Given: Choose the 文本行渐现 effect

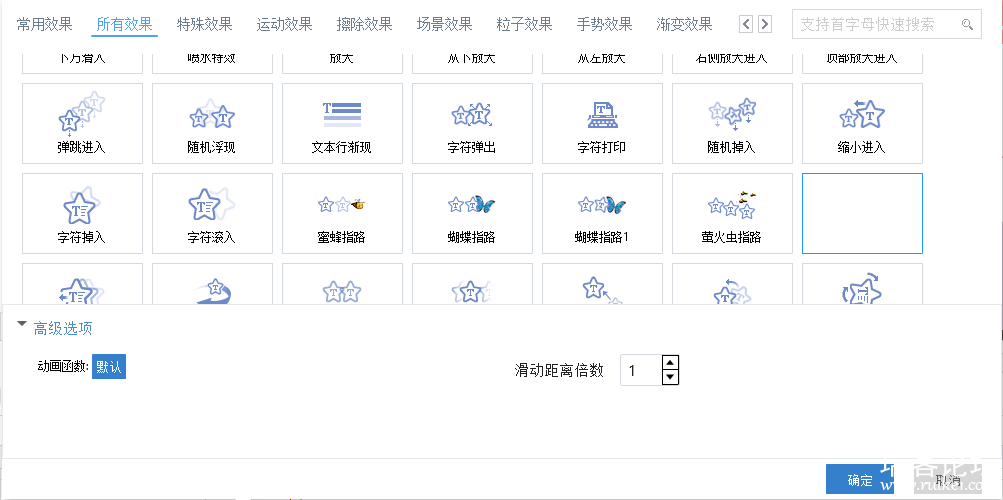Looking at the screenshot, I should click(342, 123).
